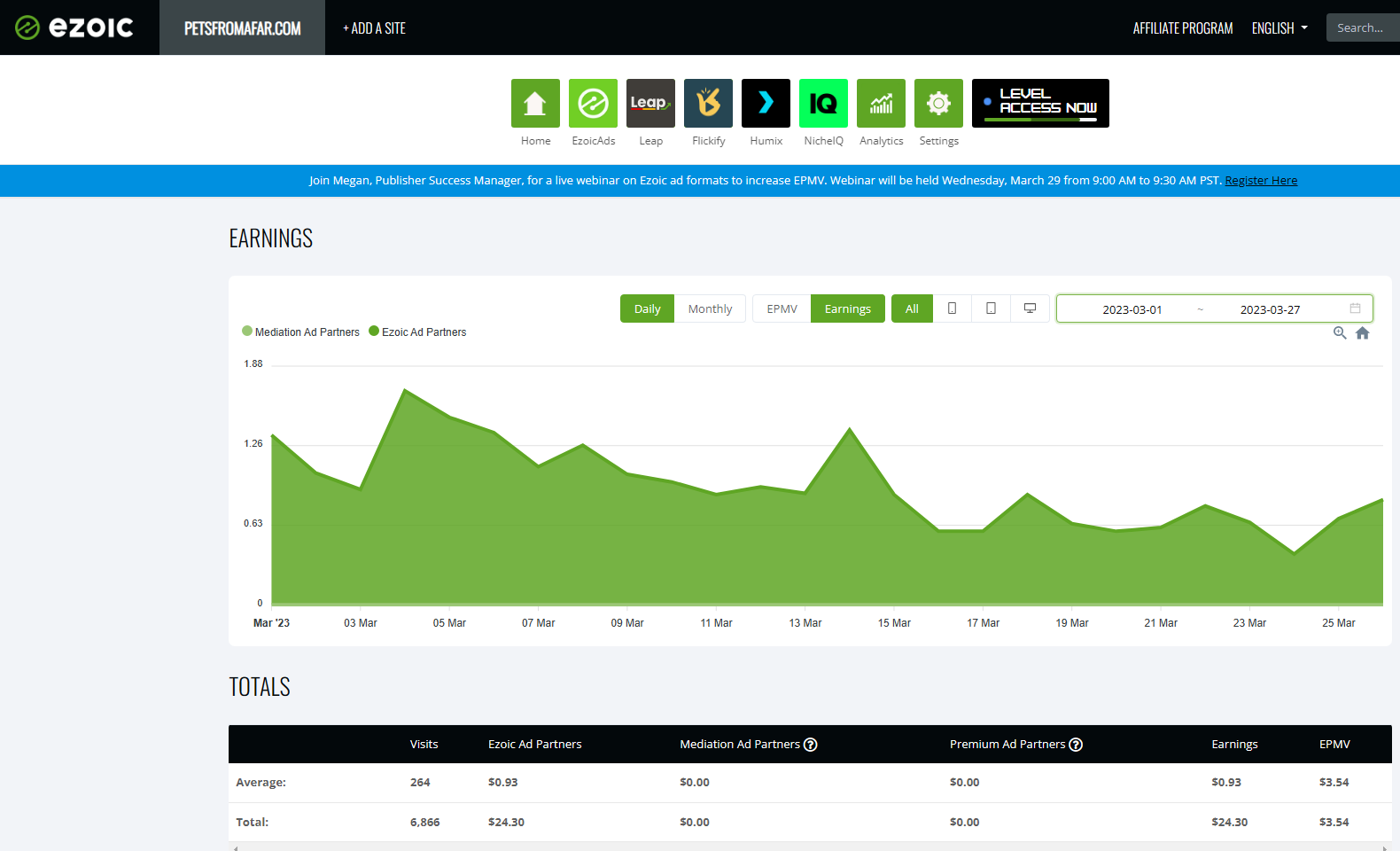Filter chart by tablet device icon
This screenshot has width=1400, height=851.
[991, 308]
